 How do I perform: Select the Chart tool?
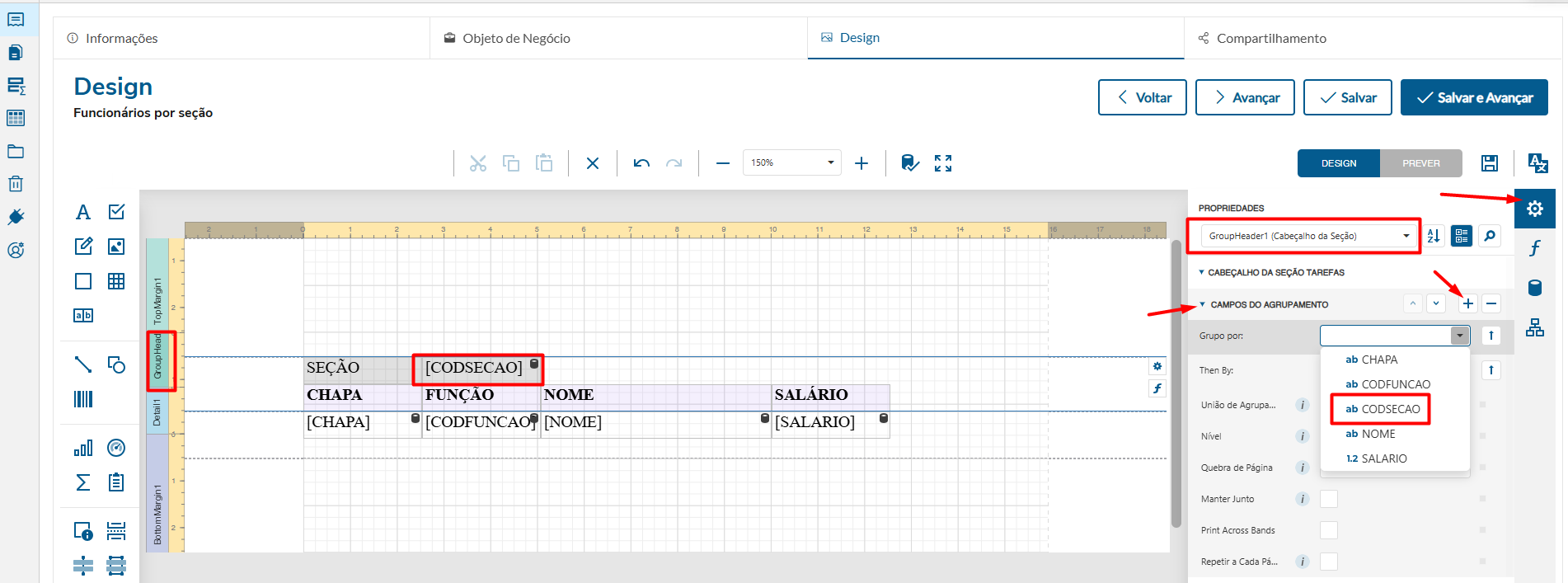83,448
